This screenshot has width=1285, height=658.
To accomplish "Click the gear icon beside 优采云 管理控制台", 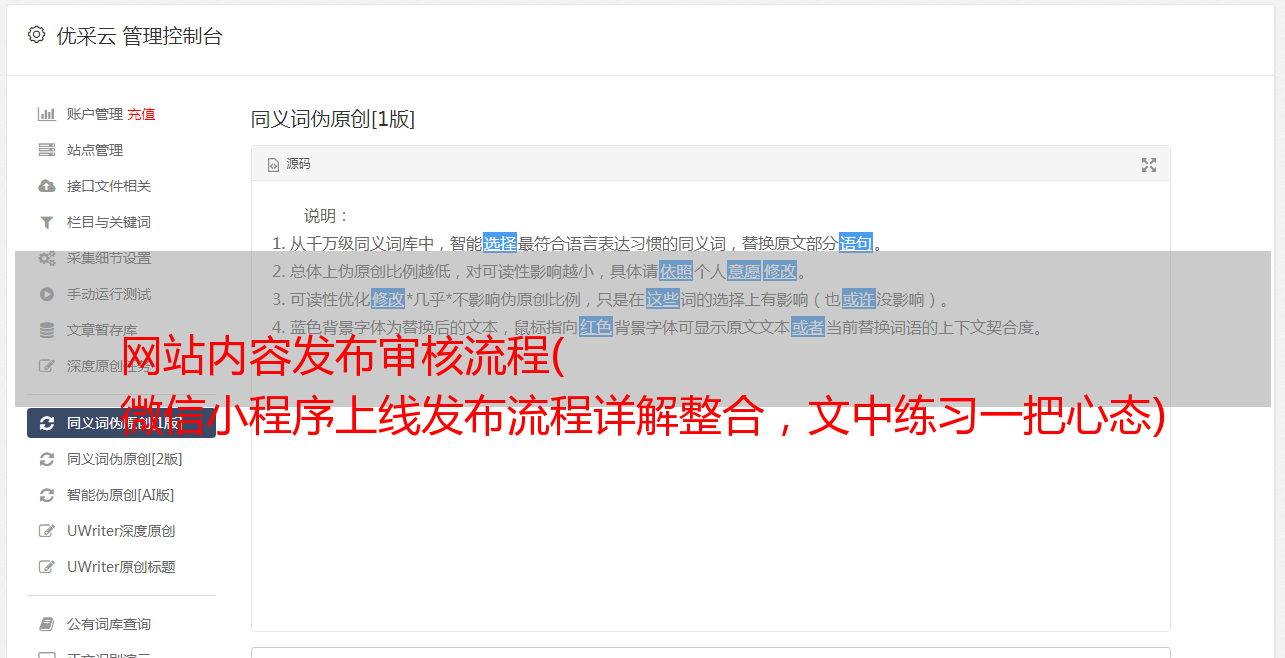I will [x=37, y=35].
